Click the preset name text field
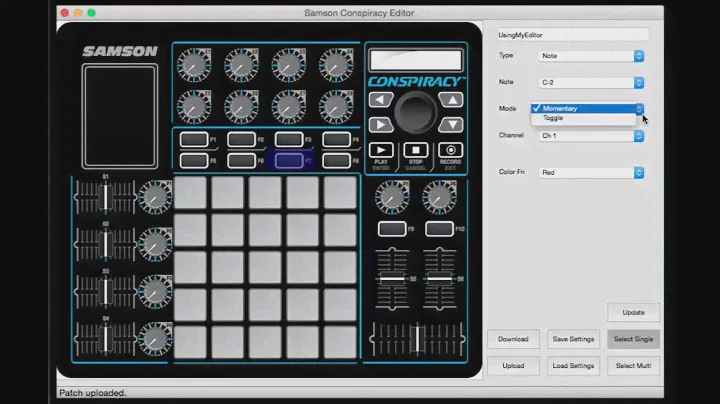720x404 pixels. pos(573,34)
